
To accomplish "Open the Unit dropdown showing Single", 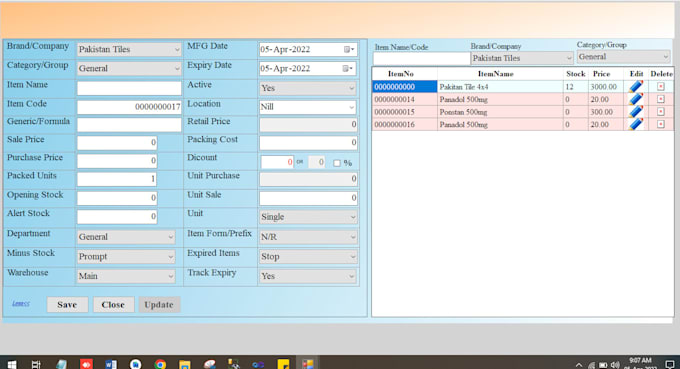I will point(308,217).
